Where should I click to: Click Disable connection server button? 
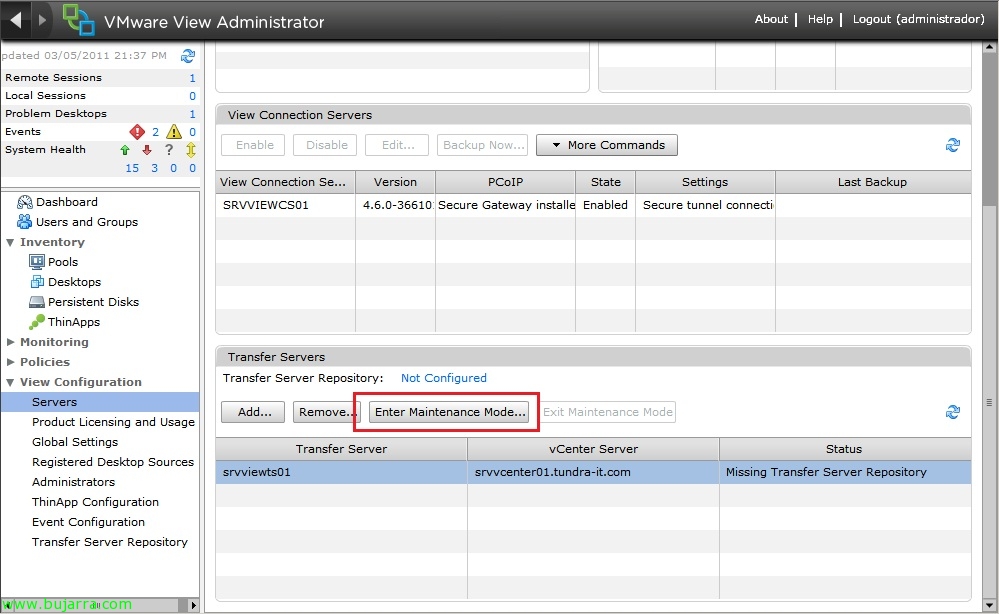[x=326, y=145]
